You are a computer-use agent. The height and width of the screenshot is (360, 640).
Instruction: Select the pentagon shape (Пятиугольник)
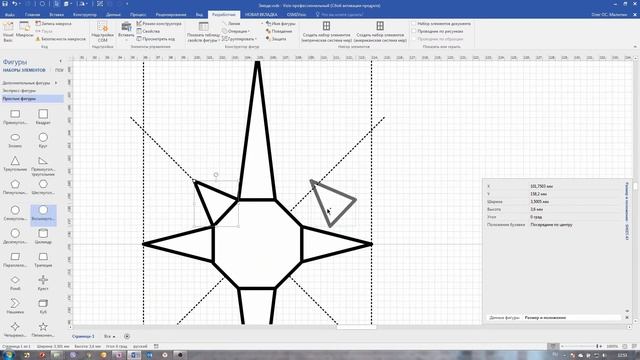click(x=15, y=187)
